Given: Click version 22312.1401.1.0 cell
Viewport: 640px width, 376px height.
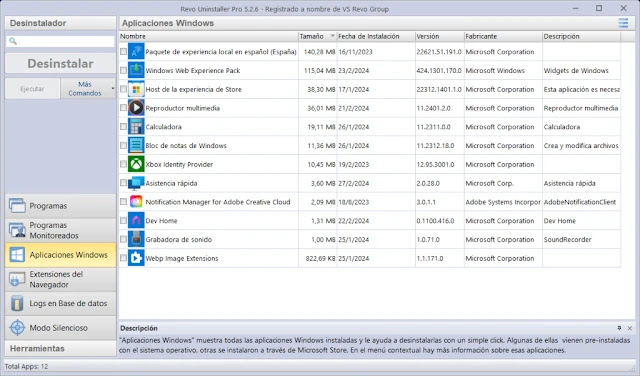Looking at the screenshot, I should tap(439, 89).
